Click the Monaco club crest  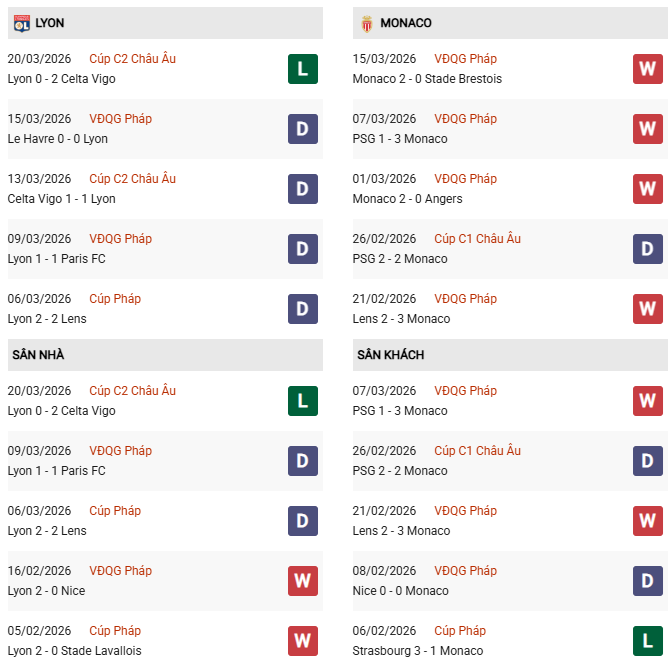click(x=366, y=22)
